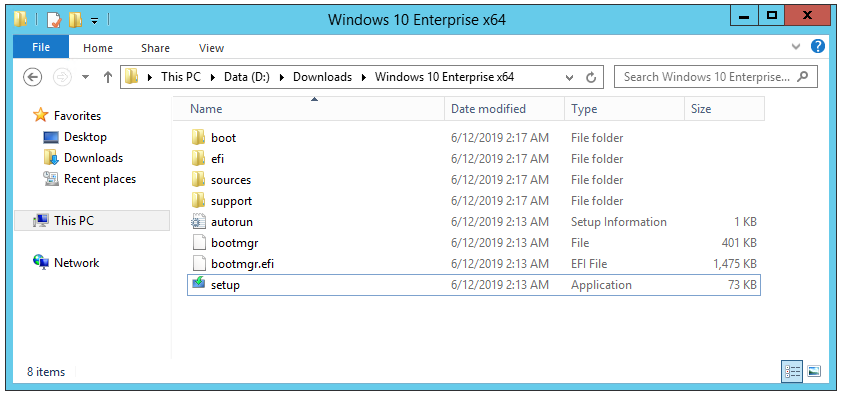Click the setup application icon
843x397 pixels.
(198, 283)
